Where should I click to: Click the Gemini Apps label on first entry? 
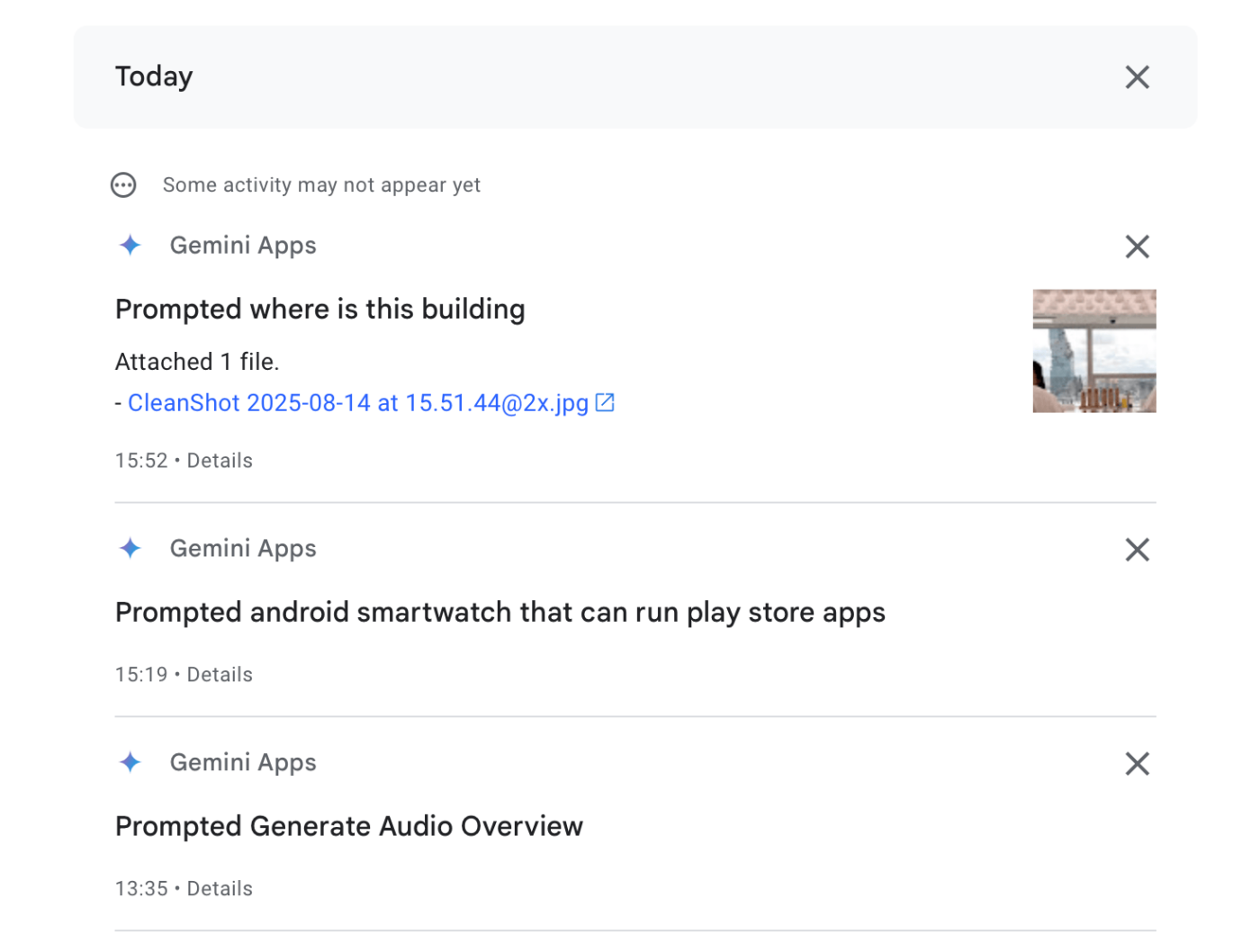coord(243,245)
